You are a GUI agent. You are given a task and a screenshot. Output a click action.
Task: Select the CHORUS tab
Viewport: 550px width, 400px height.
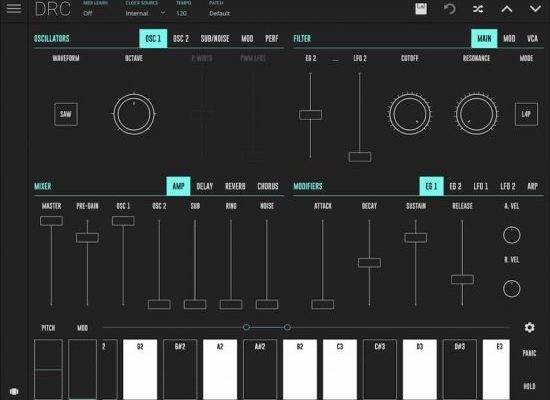(268, 186)
